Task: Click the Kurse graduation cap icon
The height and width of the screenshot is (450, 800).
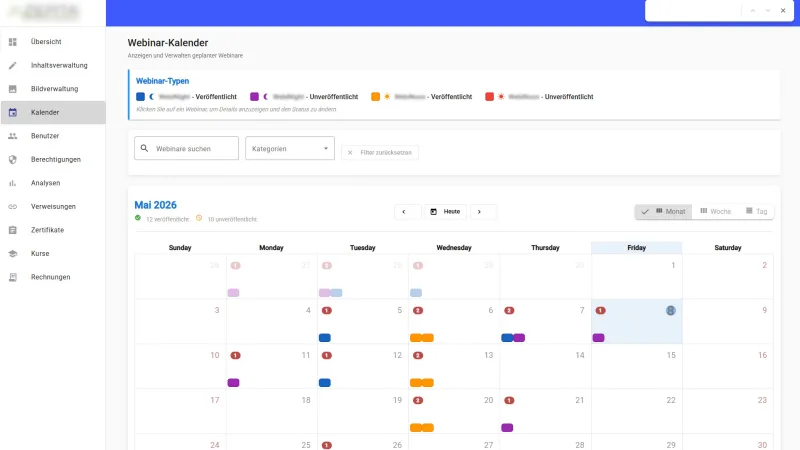Action: [x=13, y=253]
